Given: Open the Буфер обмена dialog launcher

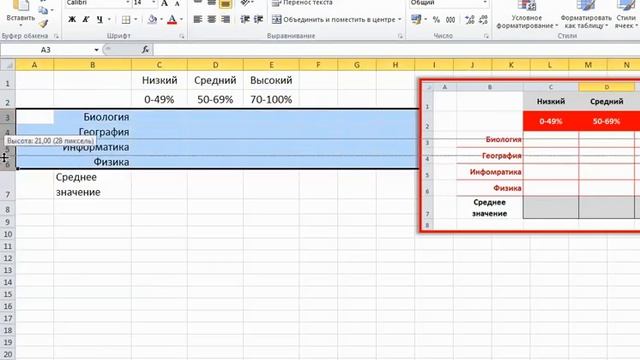Looking at the screenshot, I should point(56,36).
